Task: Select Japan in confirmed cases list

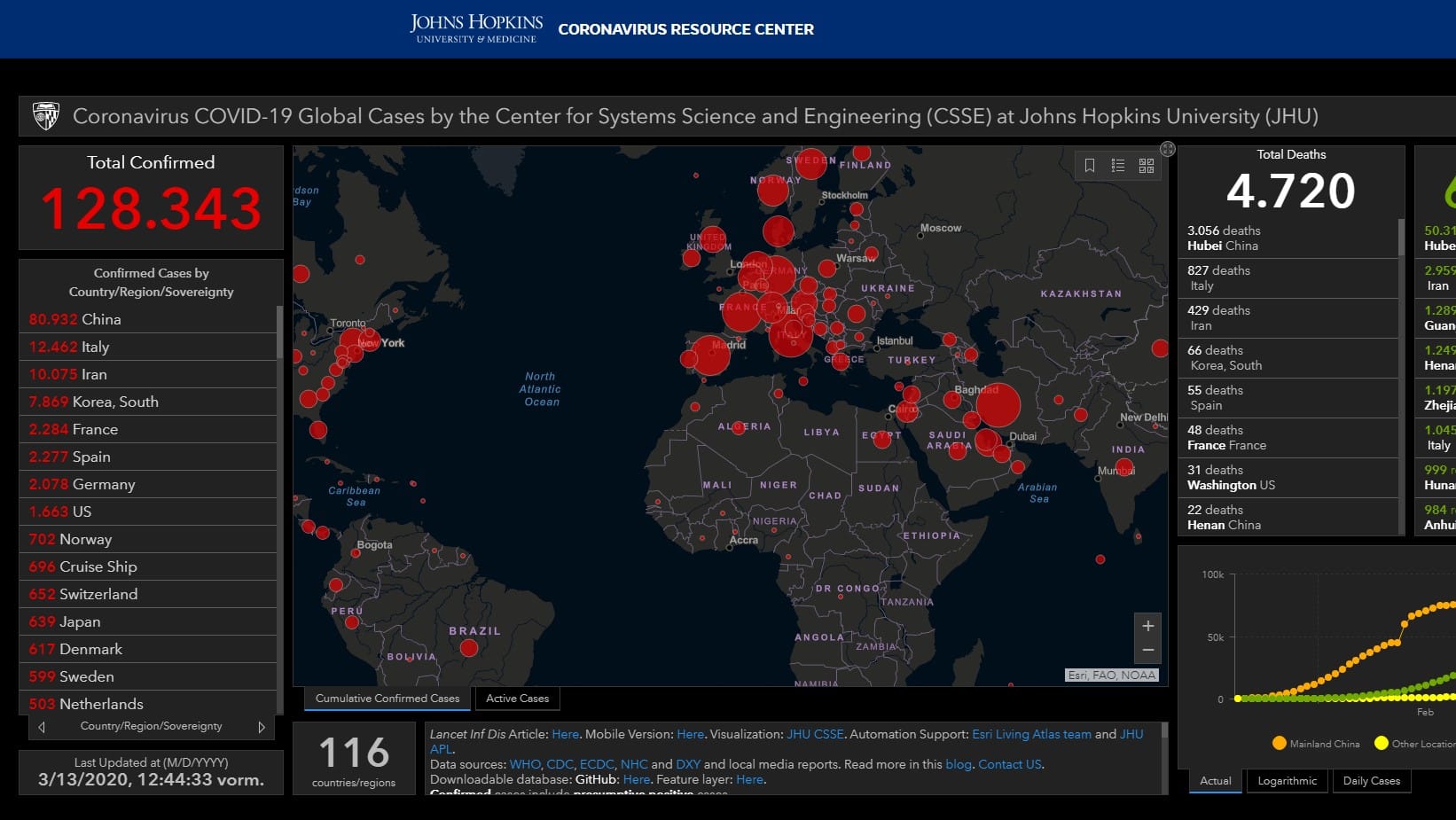Action: coord(147,621)
